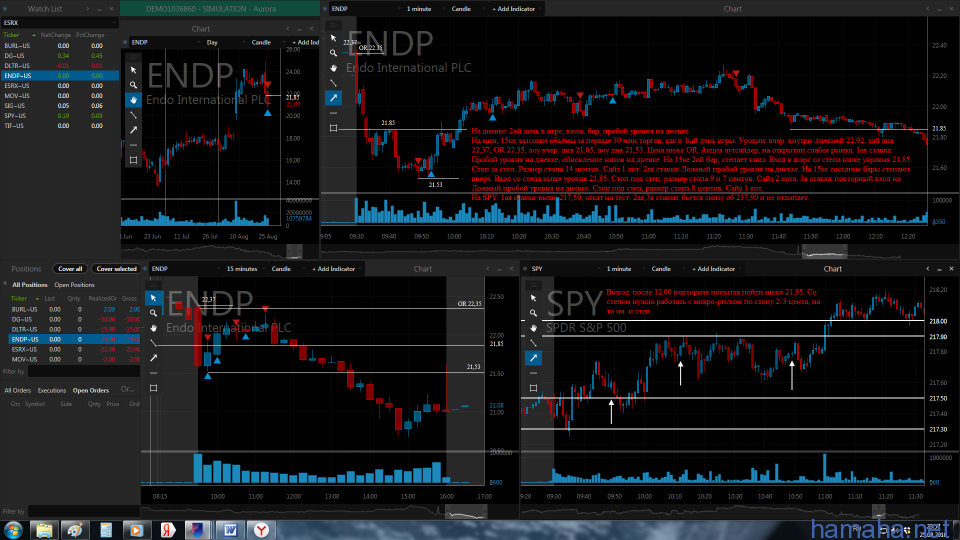Select arrow draw tool in 15 minutes ENDP chart
Viewport: 960px width, 540px height.
pos(153,358)
